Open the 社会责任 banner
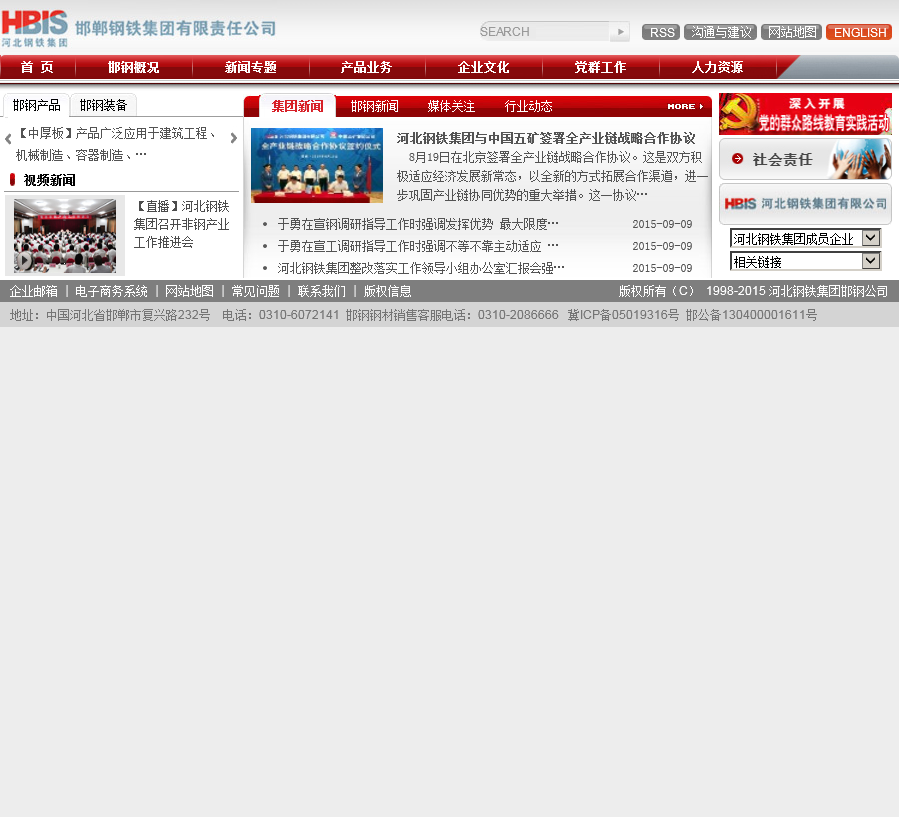 (805, 159)
